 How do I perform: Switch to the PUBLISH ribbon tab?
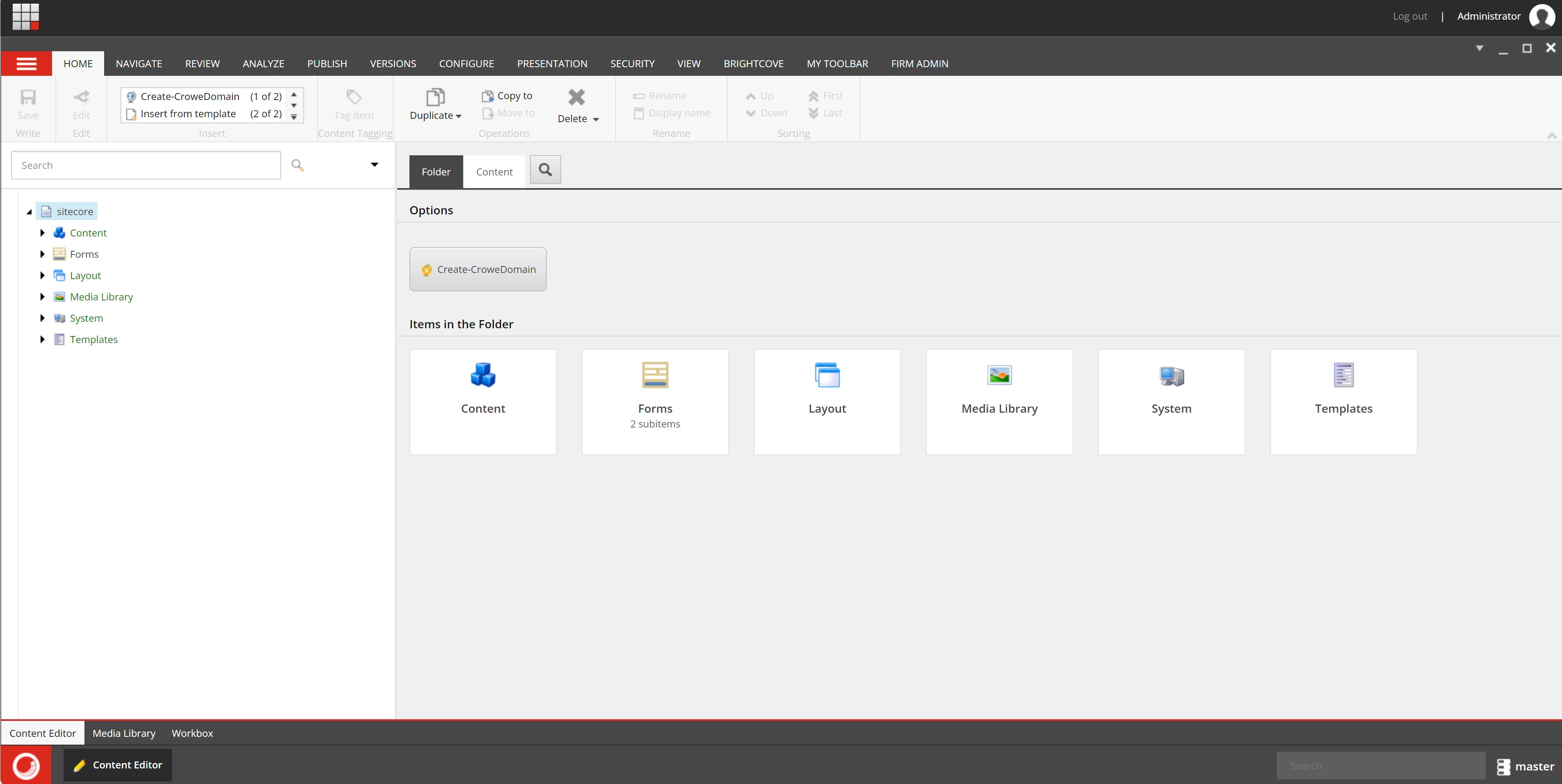(x=327, y=64)
